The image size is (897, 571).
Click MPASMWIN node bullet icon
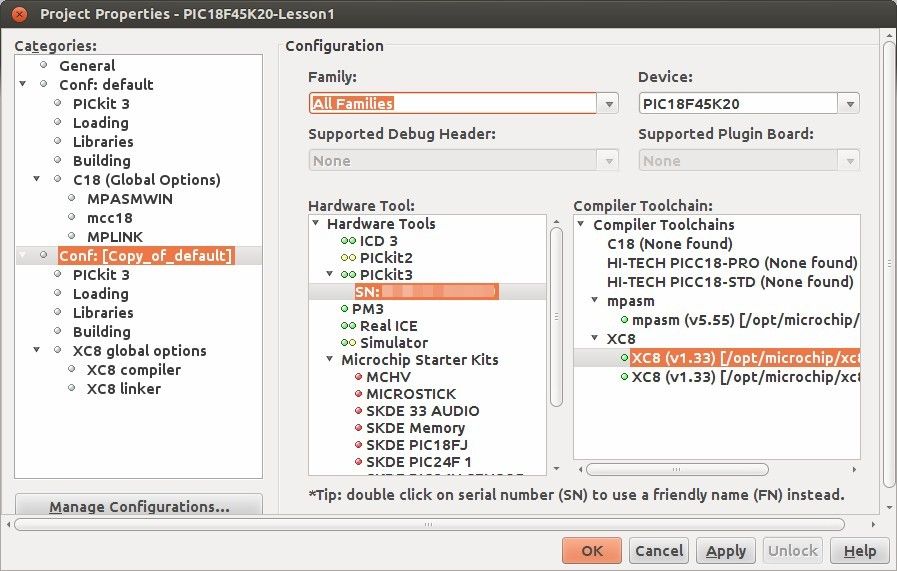point(72,199)
